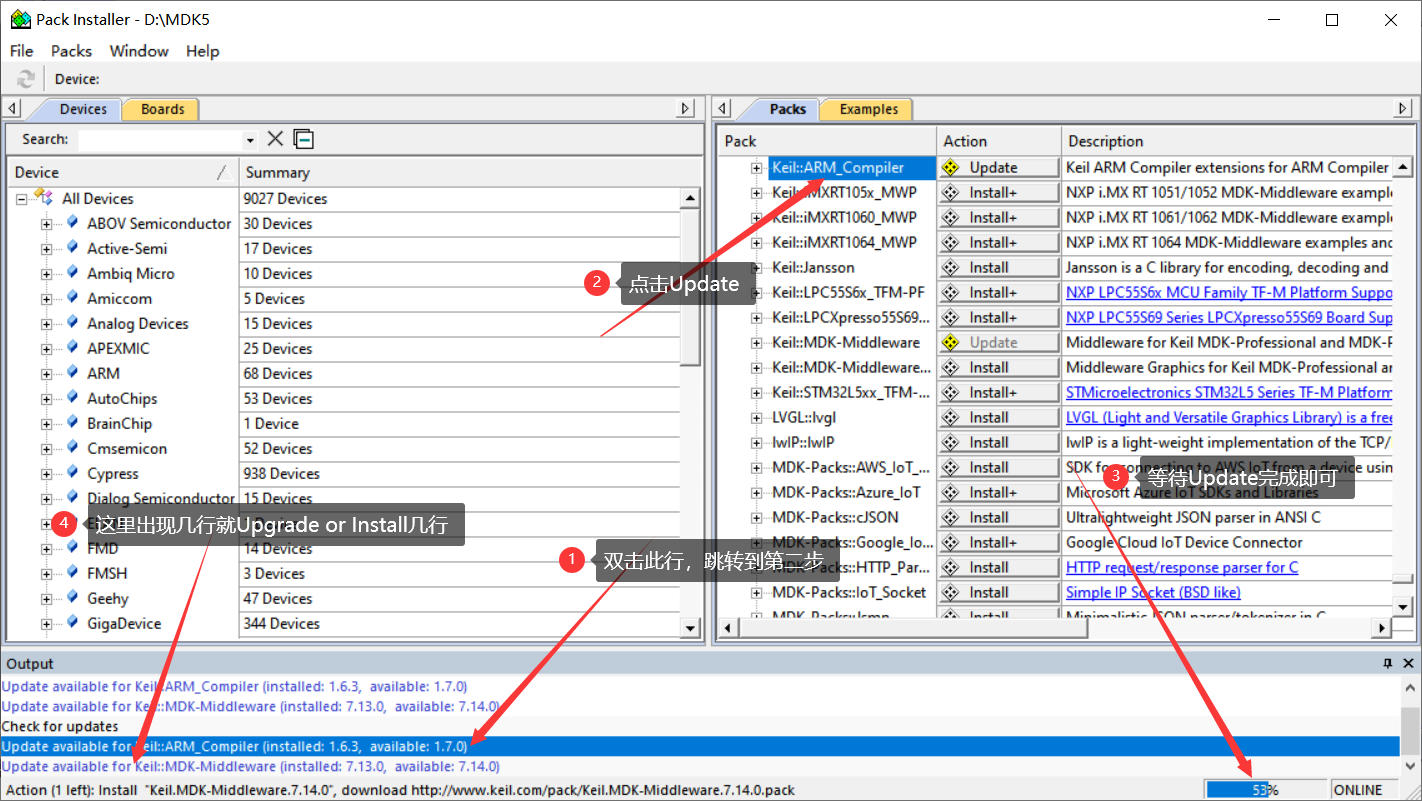Expand the ABOV Semiconductor node
This screenshot has width=1422, height=801.
(46, 224)
